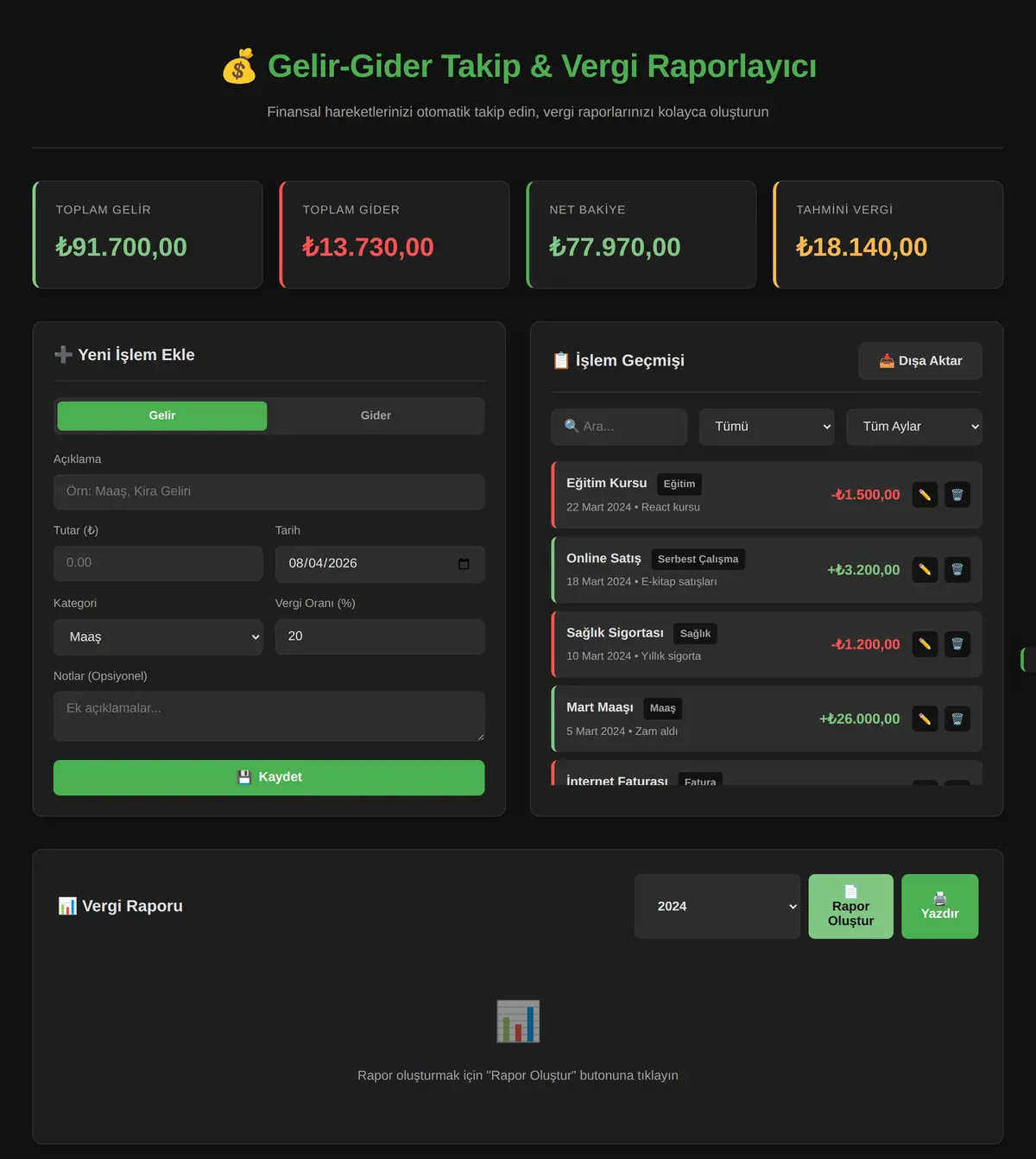Click the Sağlık category tag

(x=695, y=633)
